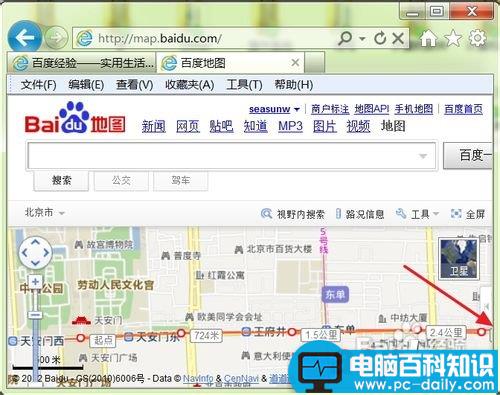500x395 pixels.
Task: Click the 路况信息 traffic icon
Action: coord(338,214)
